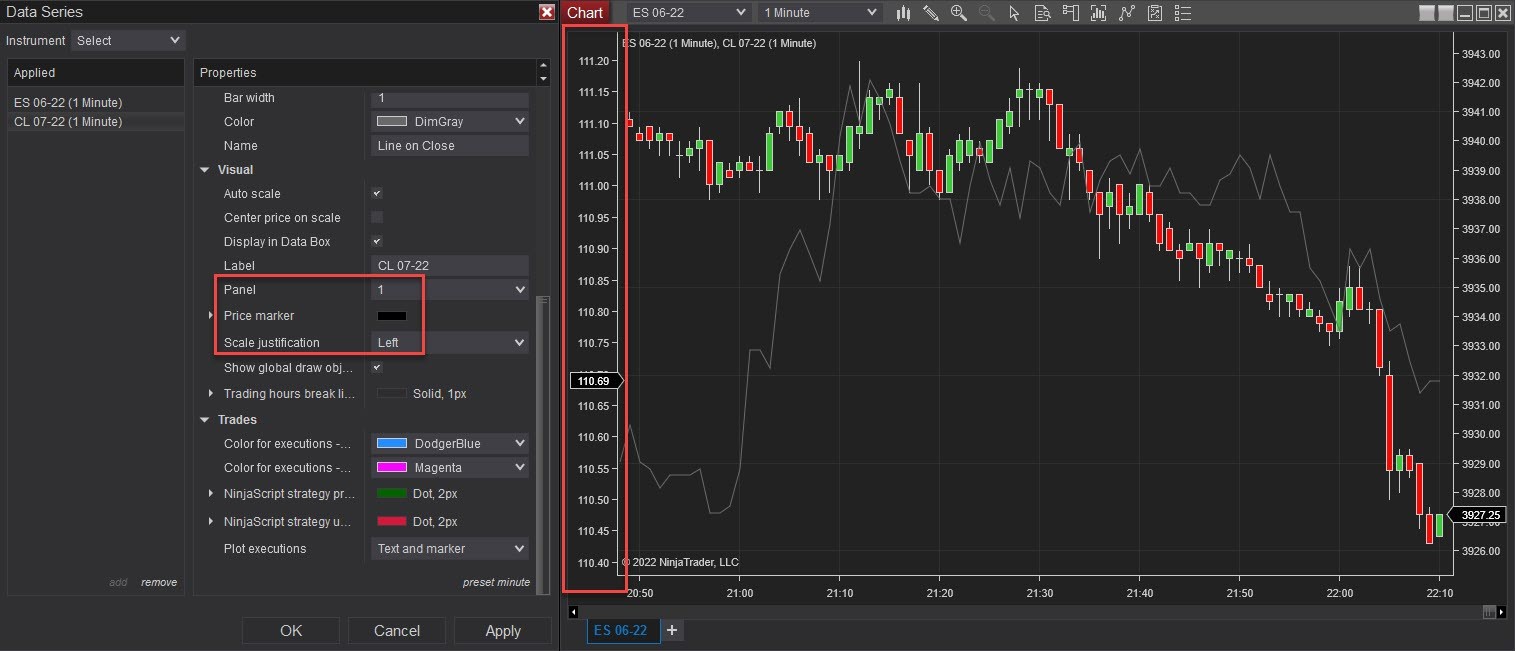Switch to the ES 06-22 chart tab
Screen dimensions: 1515x651
point(623,631)
